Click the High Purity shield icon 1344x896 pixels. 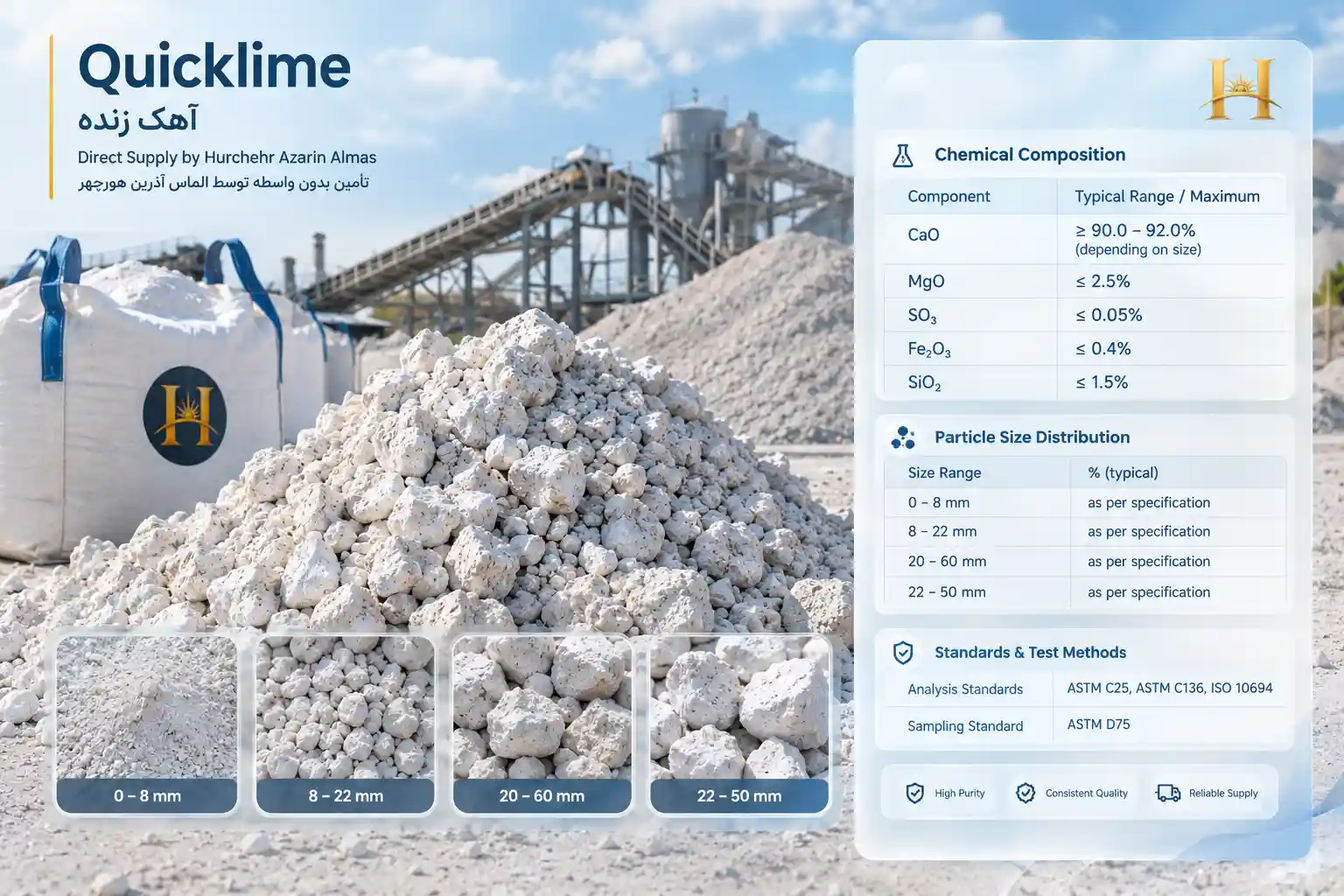[x=914, y=794]
